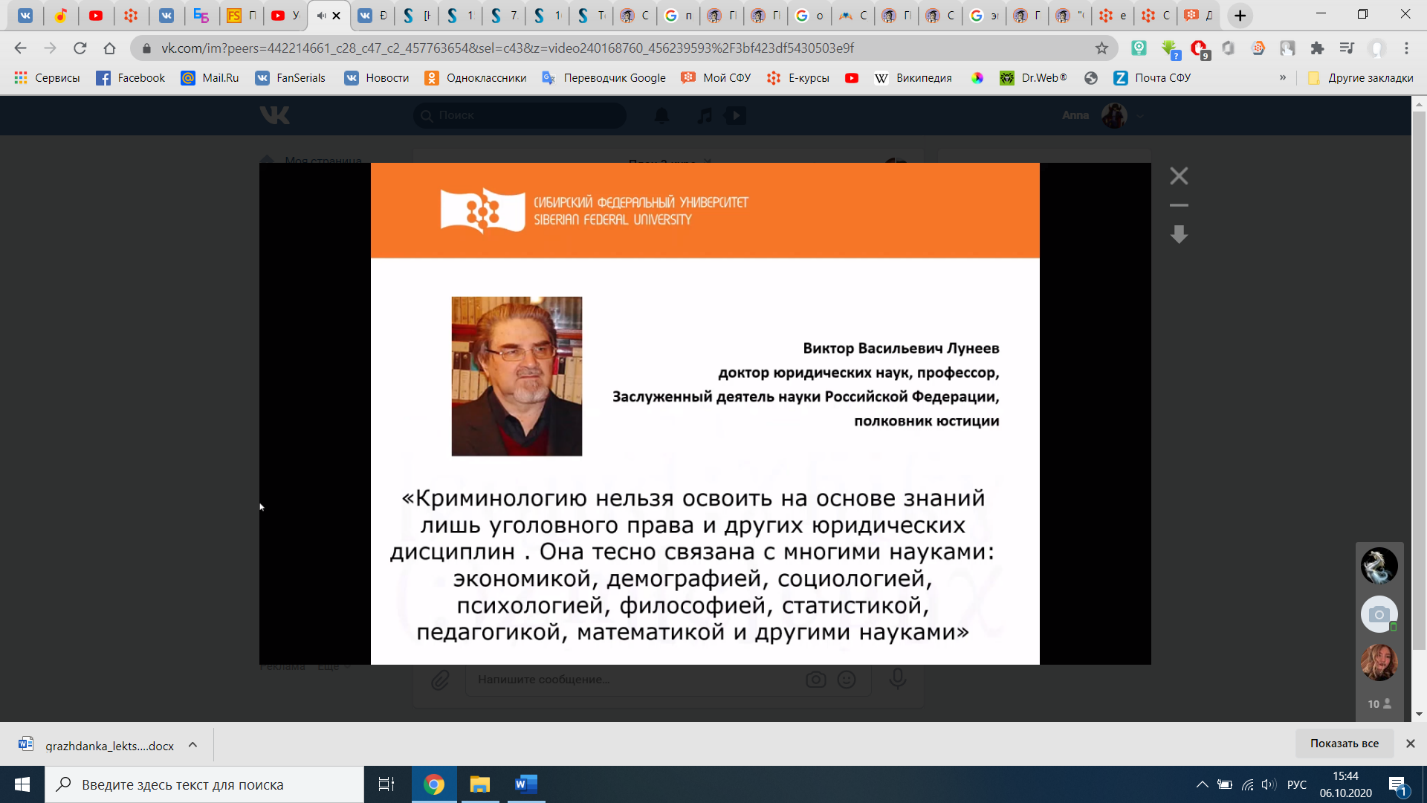Open the Почта СФУ bookmark
Screen dimensions: 1427x803
coord(1151,78)
